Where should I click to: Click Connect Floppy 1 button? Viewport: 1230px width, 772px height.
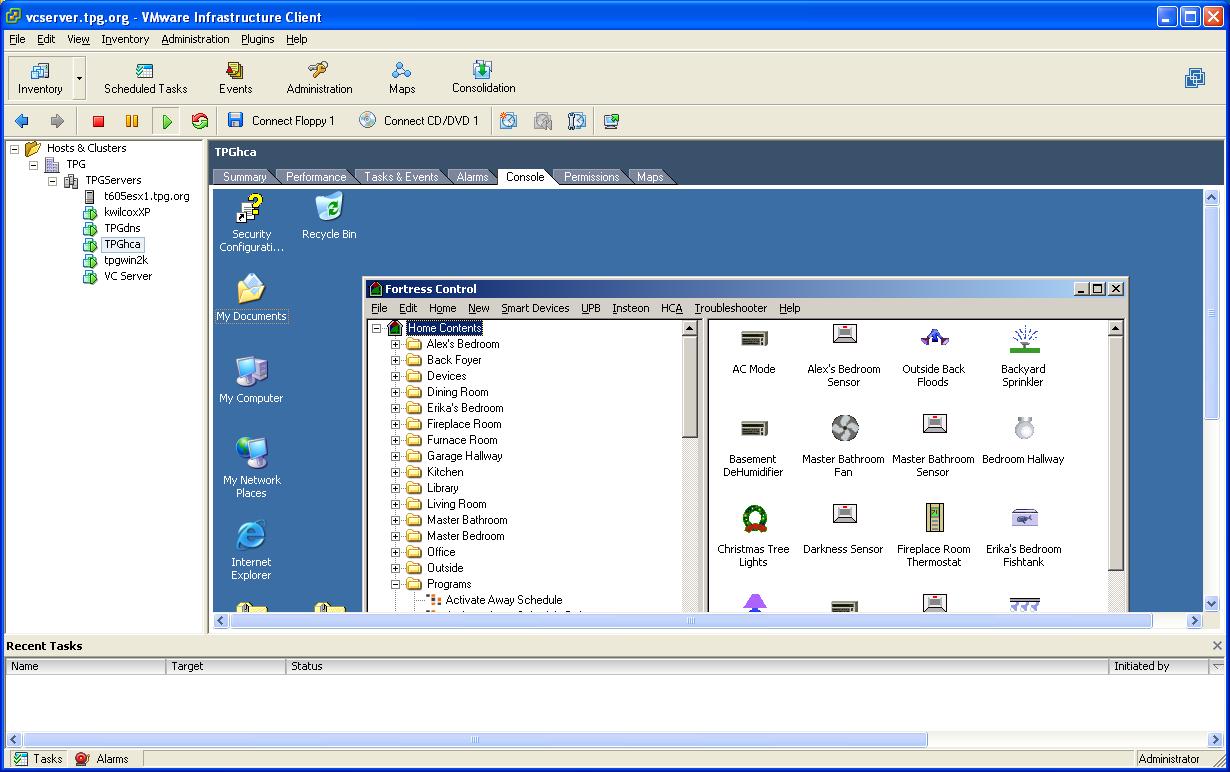pos(281,121)
